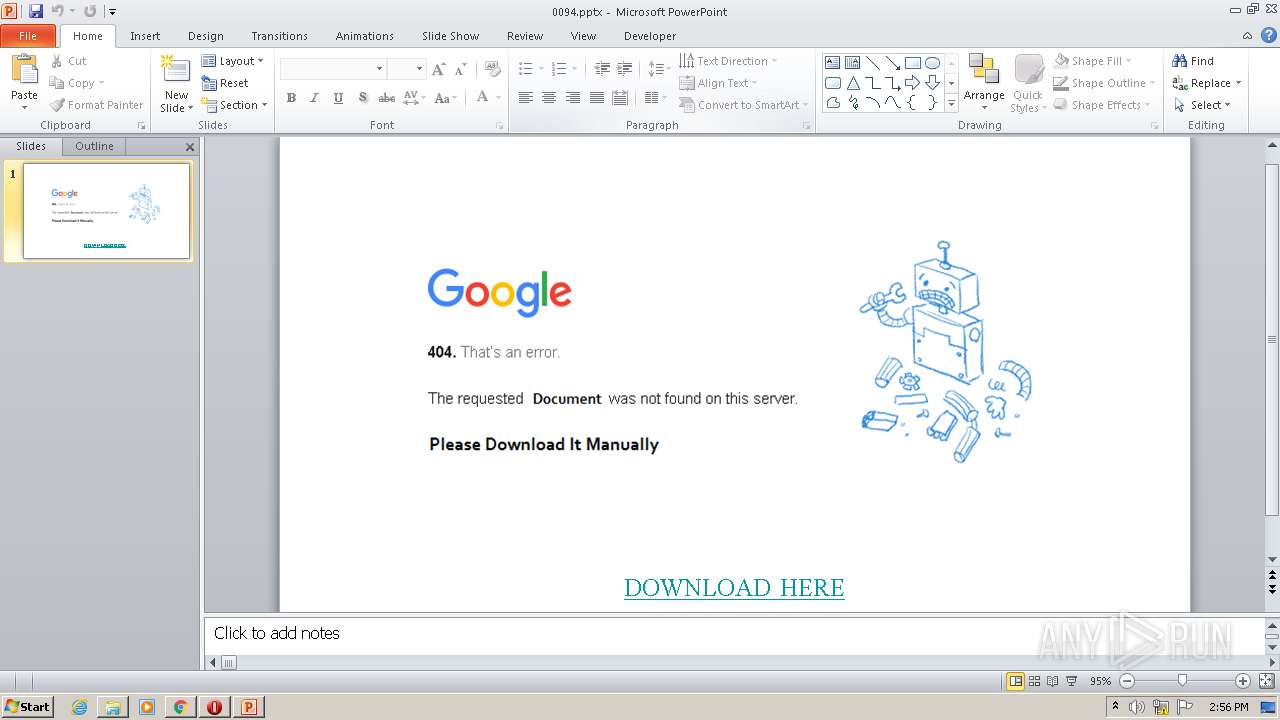Viewport: 1280px width, 720px height.
Task: Clear all formatting icon
Action: pyautogui.click(x=492, y=69)
